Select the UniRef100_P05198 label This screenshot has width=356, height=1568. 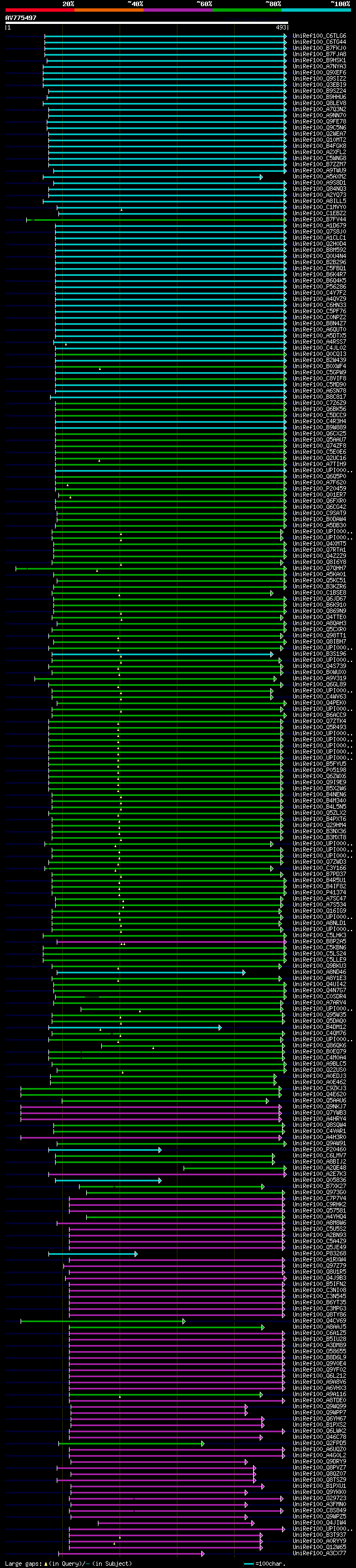[319, 770]
